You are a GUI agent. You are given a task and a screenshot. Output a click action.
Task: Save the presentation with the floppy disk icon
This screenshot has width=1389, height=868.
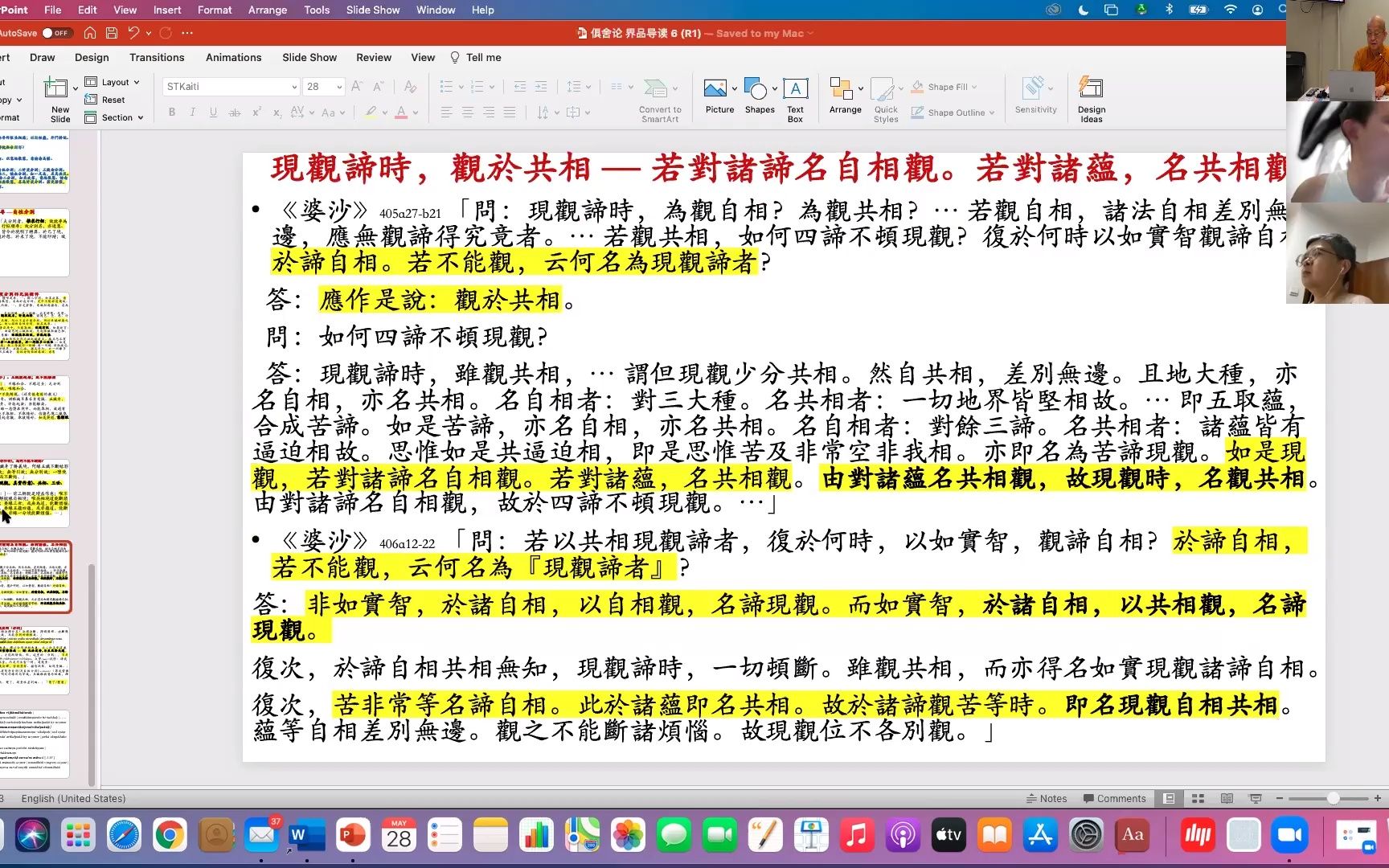pyautogui.click(x=112, y=33)
